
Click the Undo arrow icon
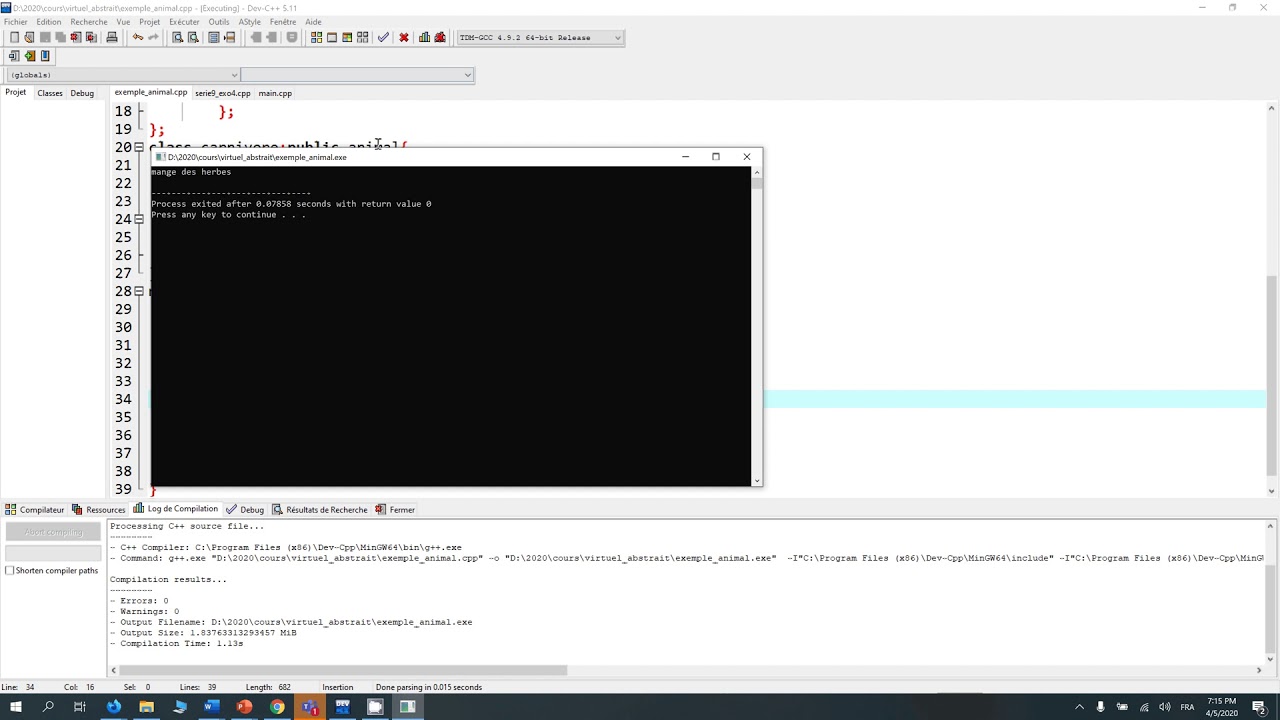[x=138, y=38]
